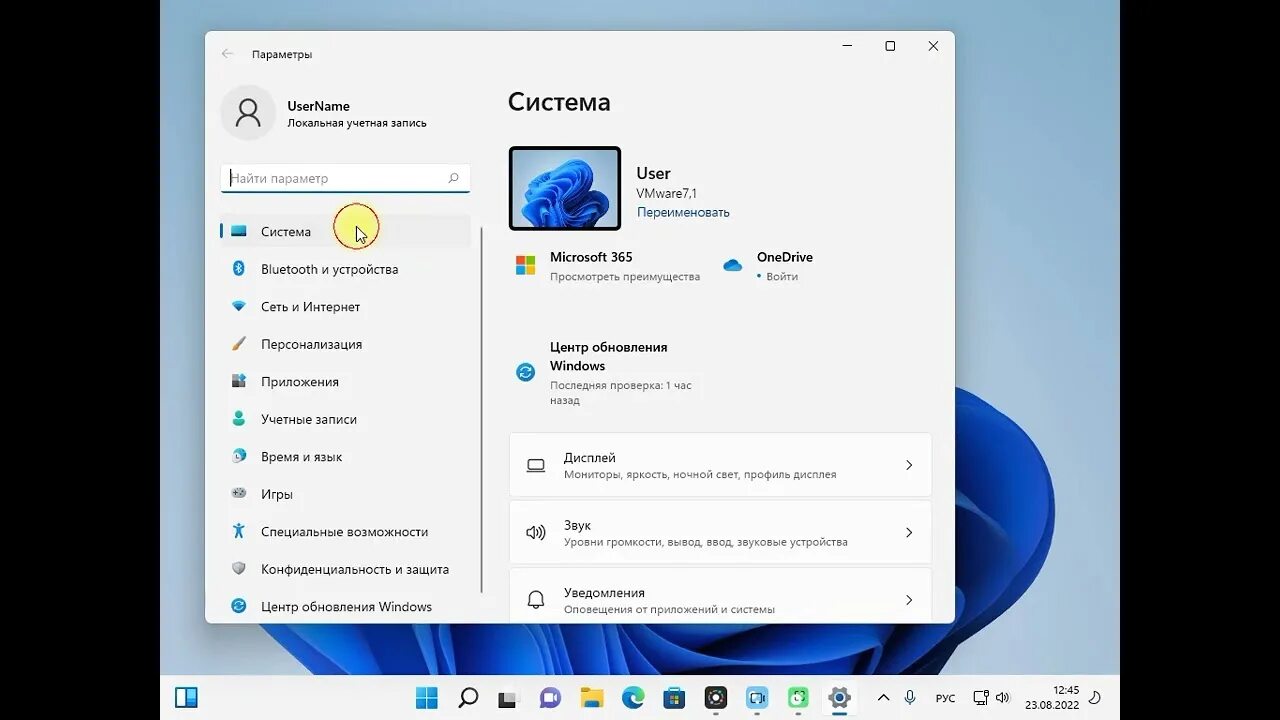Click the volume speaker icon in the tray

pos(1003,698)
